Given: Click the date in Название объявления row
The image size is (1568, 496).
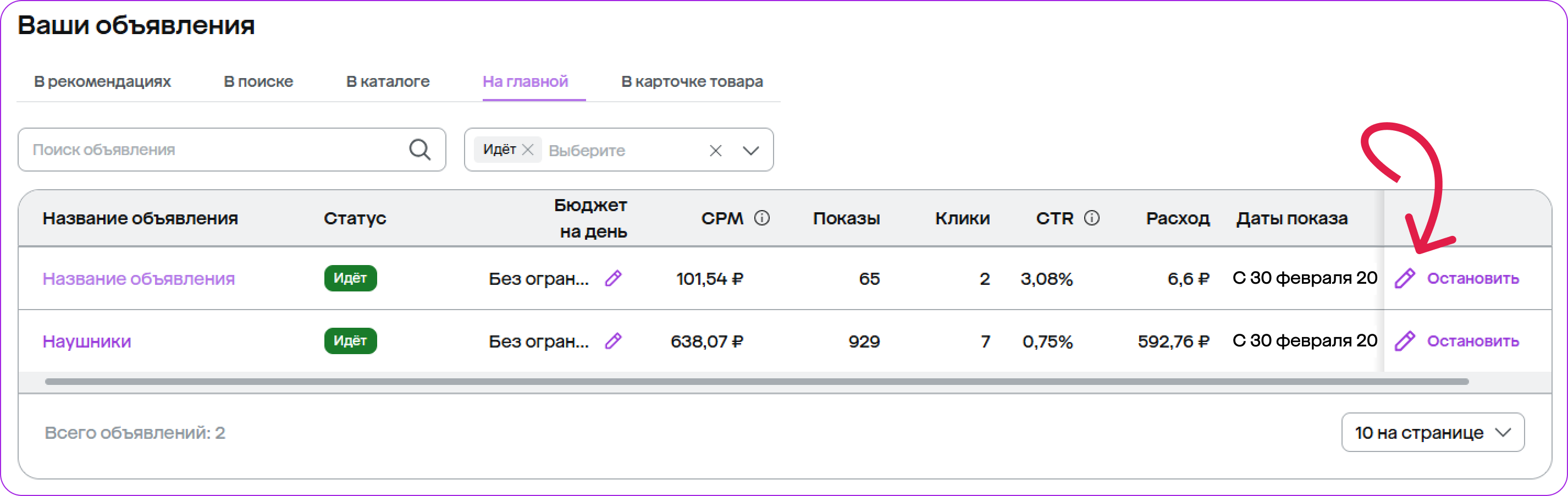Looking at the screenshot, I should click(x=1305, y=278).
